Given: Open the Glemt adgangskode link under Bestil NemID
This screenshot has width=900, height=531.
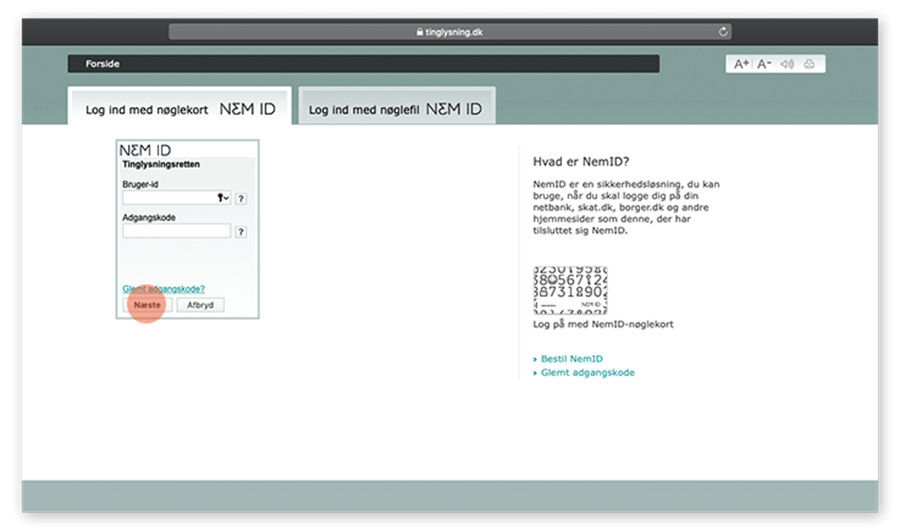Looking at the screenshot, I should pyautogui.click(x=587, y=373).
